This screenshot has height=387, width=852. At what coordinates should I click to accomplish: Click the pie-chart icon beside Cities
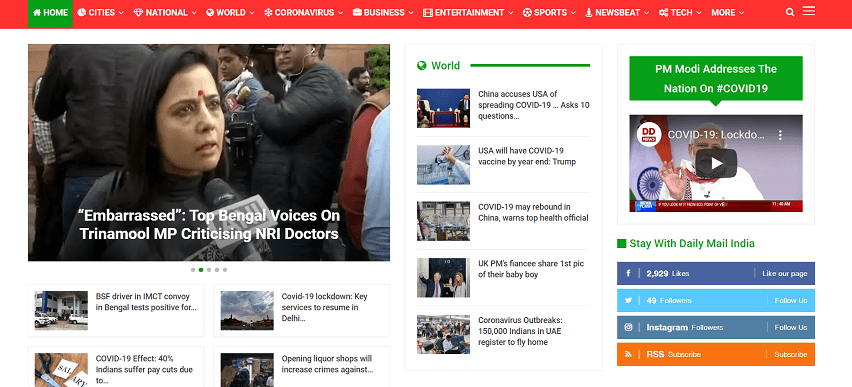coord(82,13)
